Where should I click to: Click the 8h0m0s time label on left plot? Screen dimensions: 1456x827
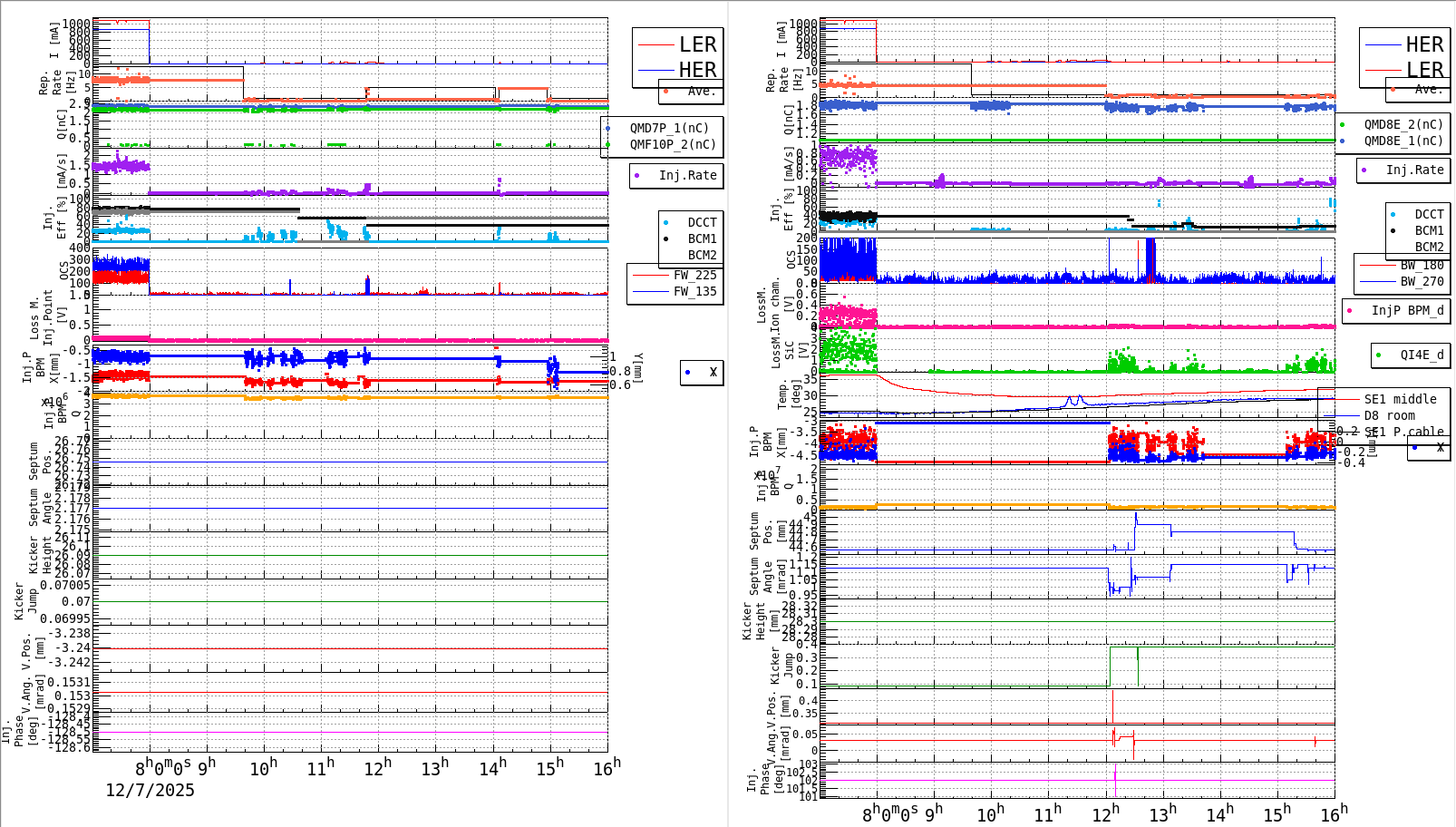click(x=164, y=767)
